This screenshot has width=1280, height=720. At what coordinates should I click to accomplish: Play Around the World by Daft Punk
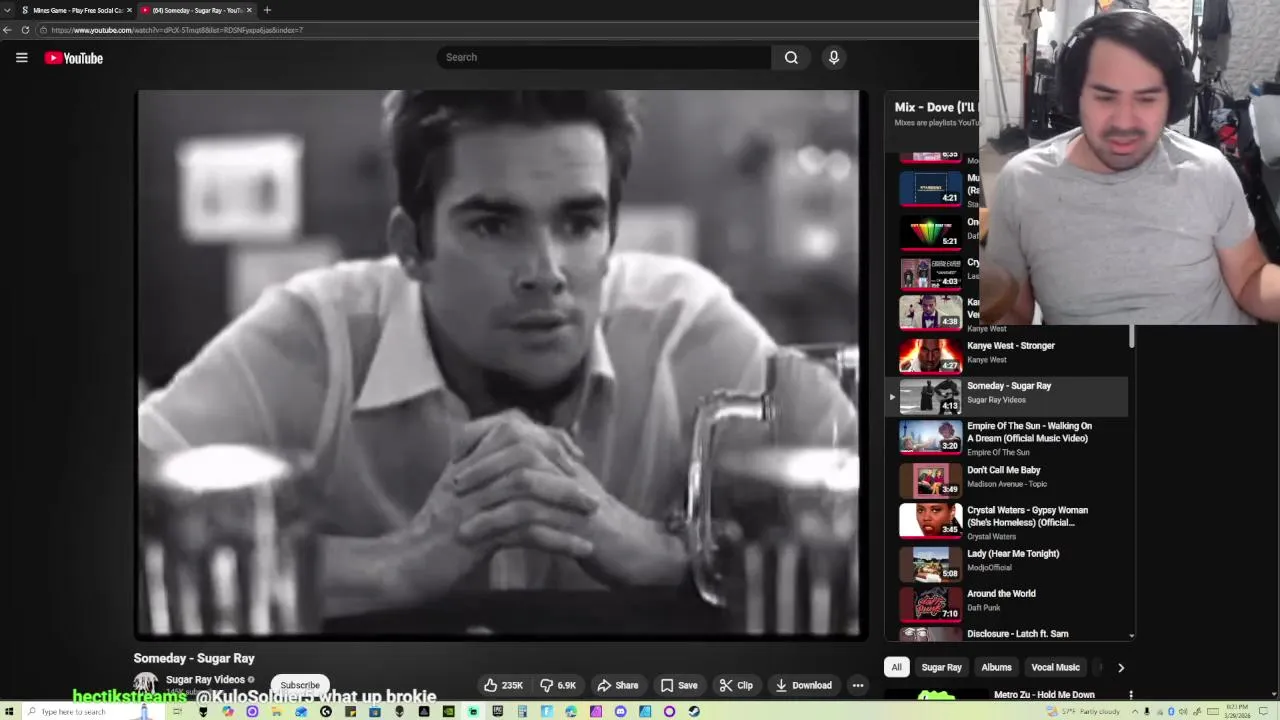1001,594
